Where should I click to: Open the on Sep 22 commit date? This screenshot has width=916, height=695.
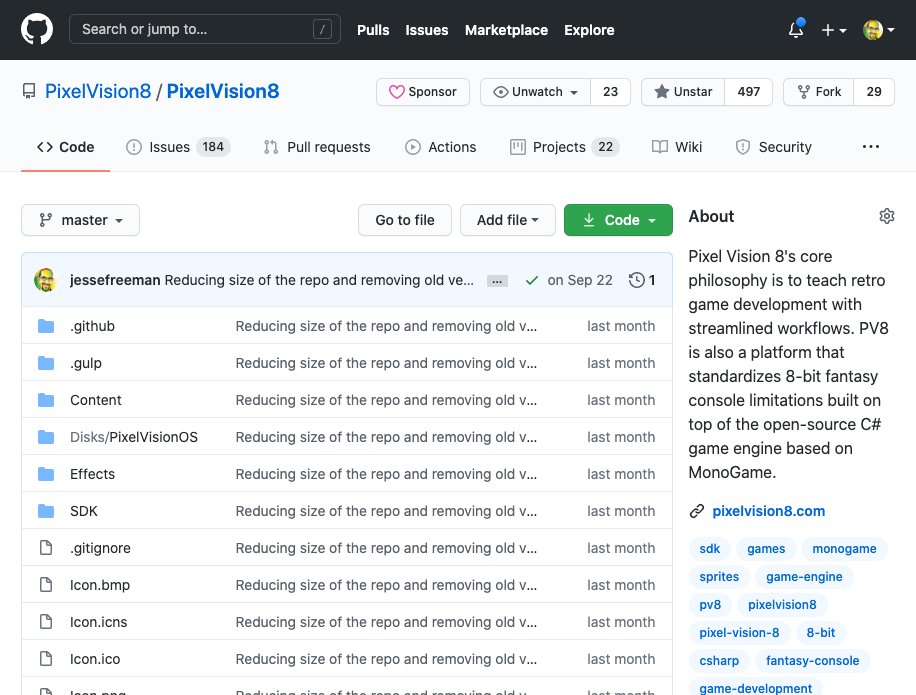tap(580, 280)
